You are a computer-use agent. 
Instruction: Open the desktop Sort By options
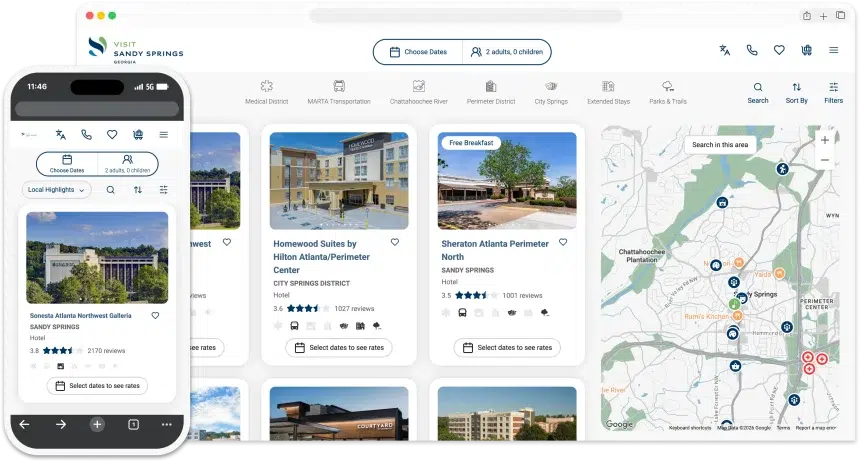[796, 93]
